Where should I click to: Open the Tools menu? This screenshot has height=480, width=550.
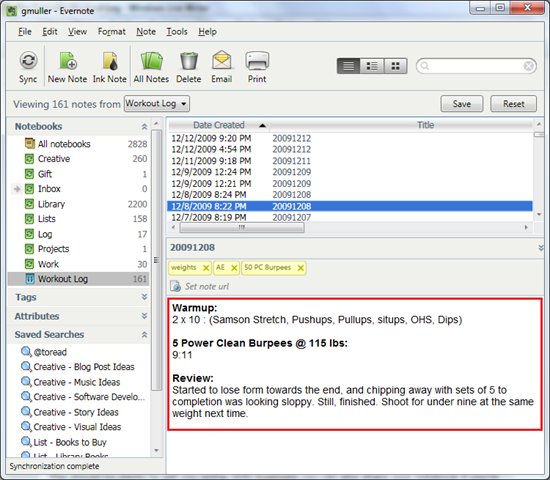[177, 32]
